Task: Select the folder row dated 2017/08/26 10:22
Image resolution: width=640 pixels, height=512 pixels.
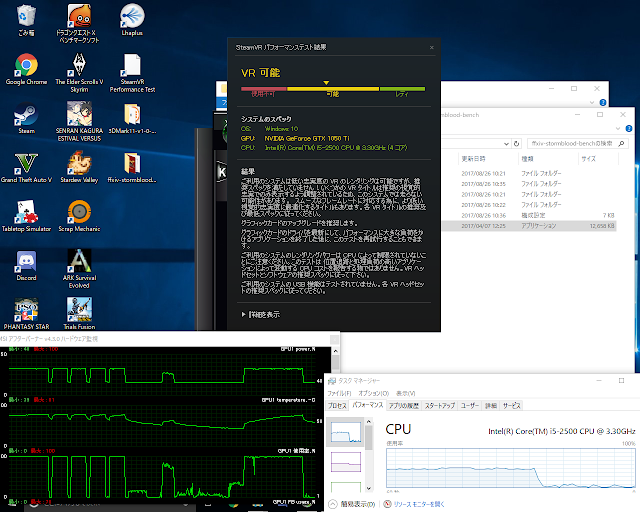Action: (529, 205)
